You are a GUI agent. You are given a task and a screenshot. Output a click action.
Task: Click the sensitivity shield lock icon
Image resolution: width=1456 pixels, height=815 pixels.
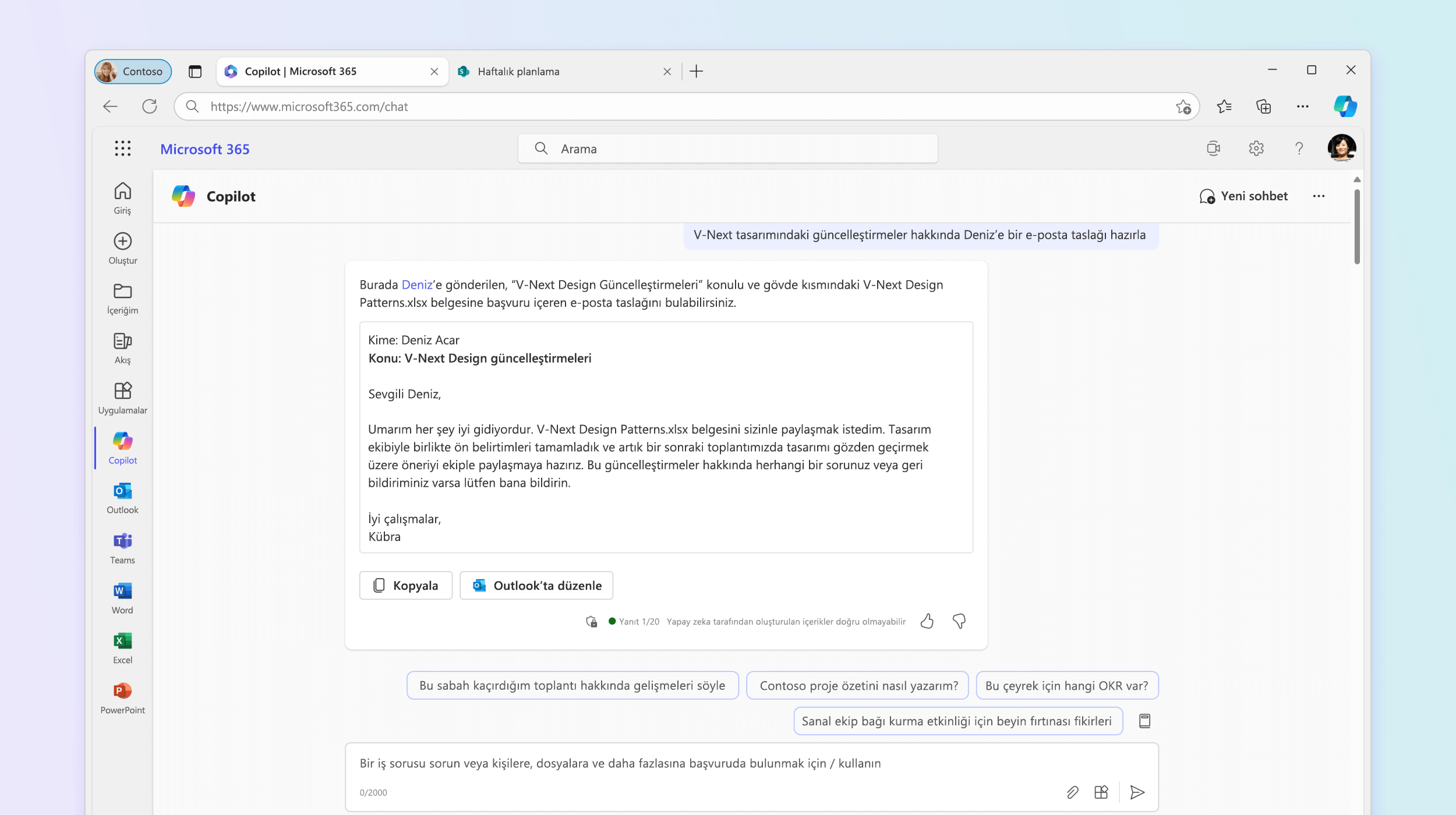point(591,622)
